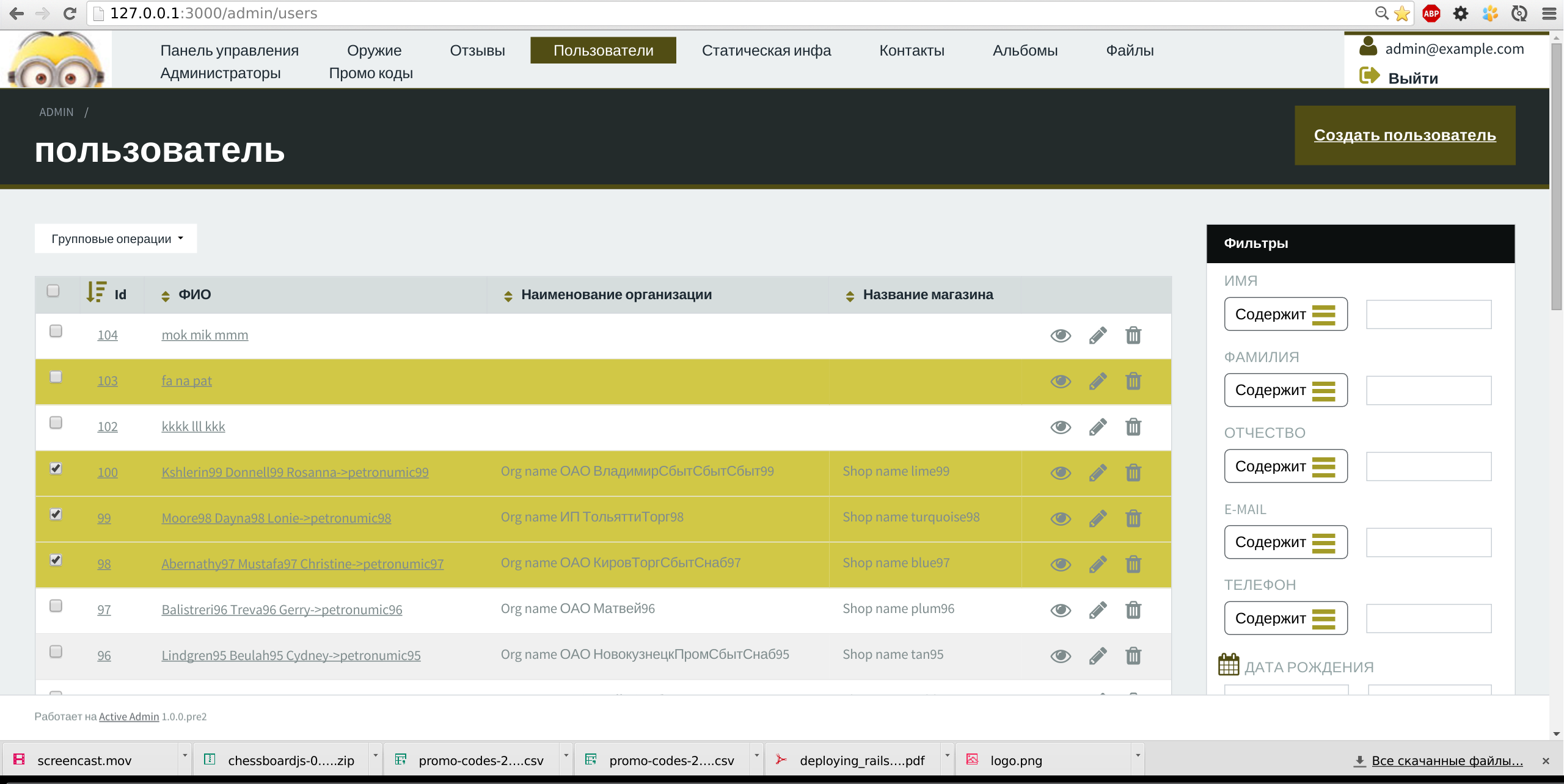This screenshot has width=1564, height=784.
Task: Toggle the select-all checkbox in table header
Action: 53,291
